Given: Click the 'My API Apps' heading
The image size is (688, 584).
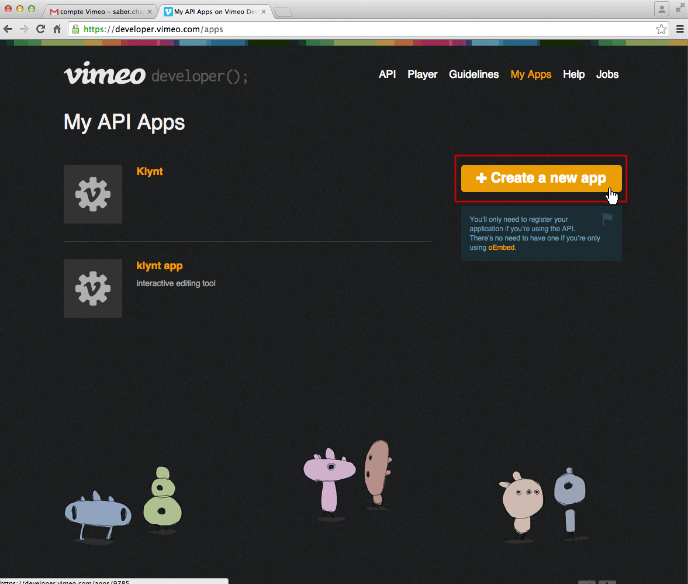Looking at the screenshot, I should 124,122.
